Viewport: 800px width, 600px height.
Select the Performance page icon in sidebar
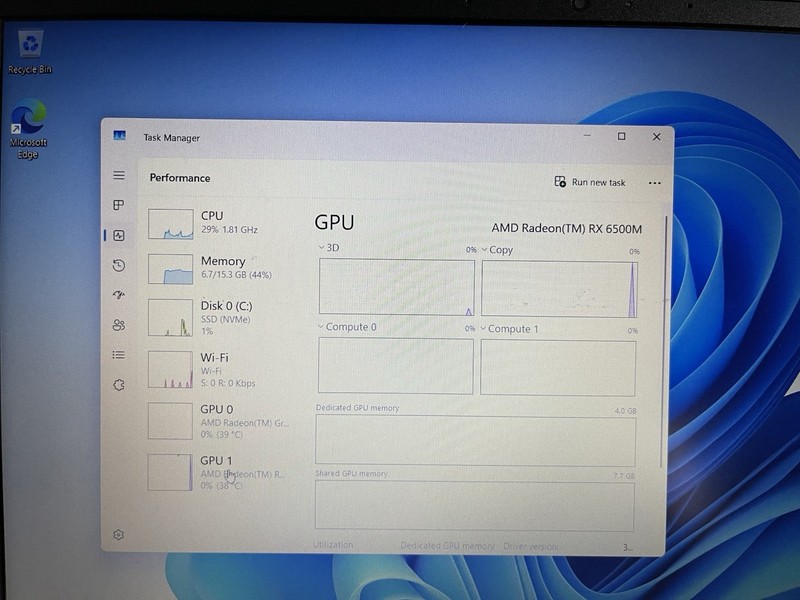tap(119, 235)
